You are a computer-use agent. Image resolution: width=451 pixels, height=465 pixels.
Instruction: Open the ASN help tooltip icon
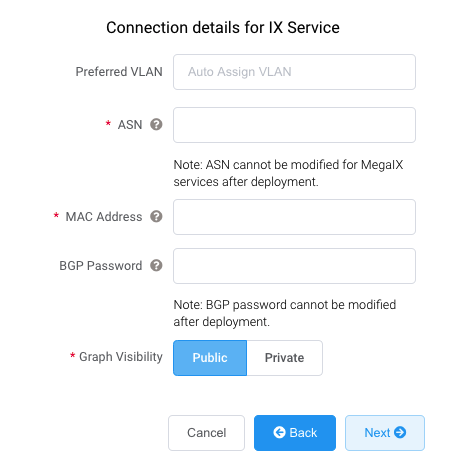tap(156, 125)
